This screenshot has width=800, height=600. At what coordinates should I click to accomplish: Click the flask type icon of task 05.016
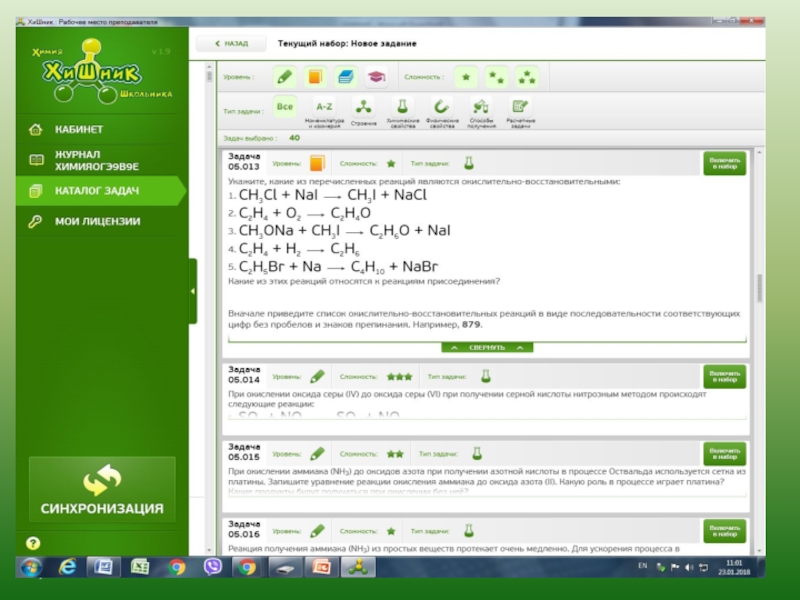[x=468, y=531]
